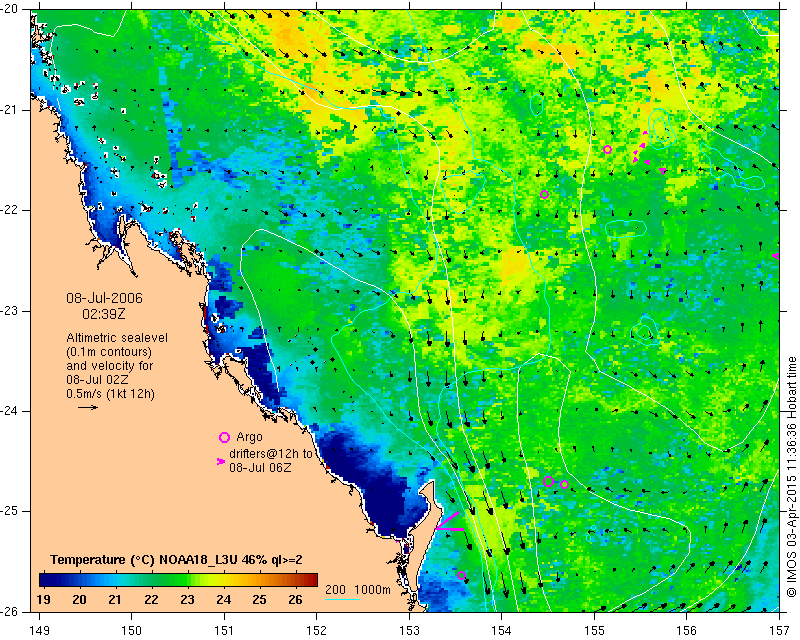Image resolution: width=800 pixels, height=640 pixels.
Task: Click the "200 1000m" depth contour label
Action: [x=358, y=590]
